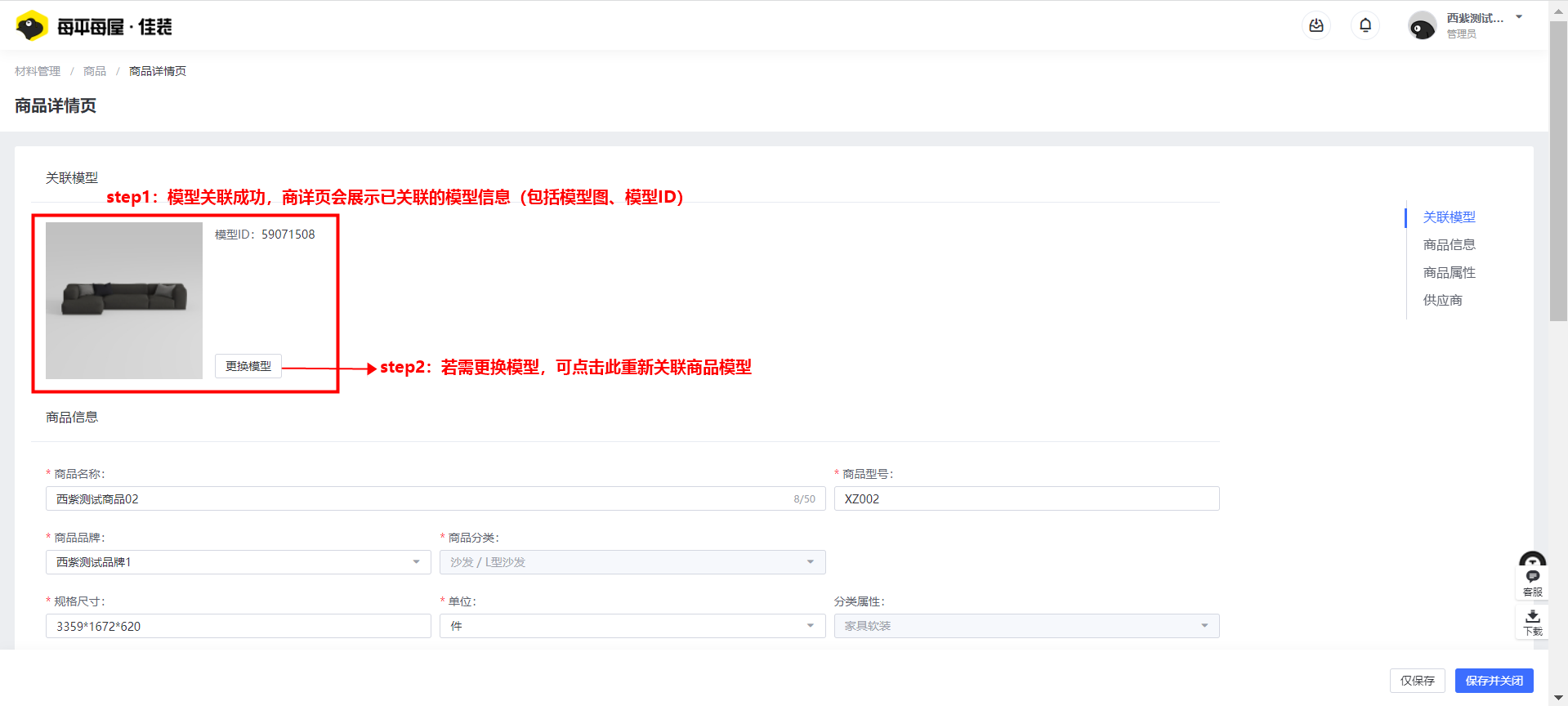Open the 商品品牌 dropdown
This screenshot has height=706, width=1568.
pos(239,562)
